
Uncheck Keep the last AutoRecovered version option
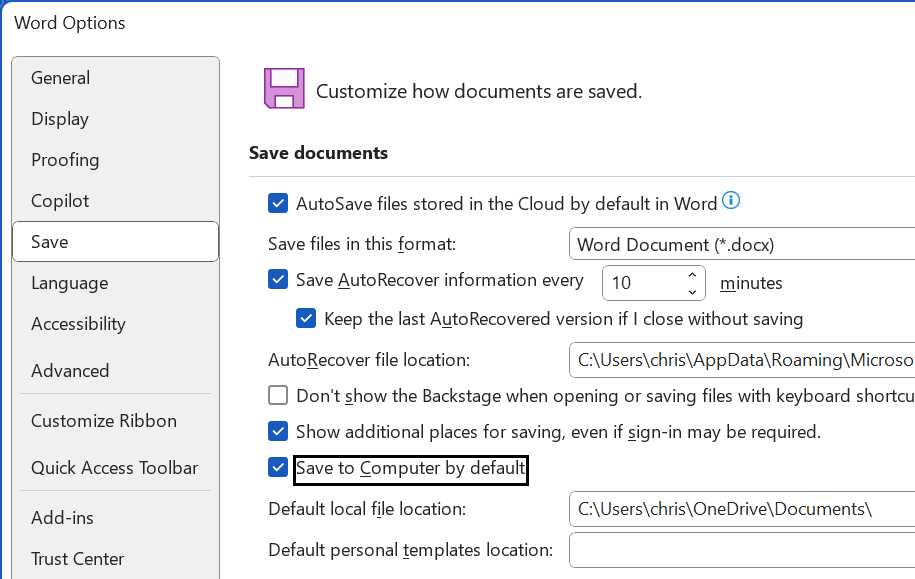[x=306, y=318]
